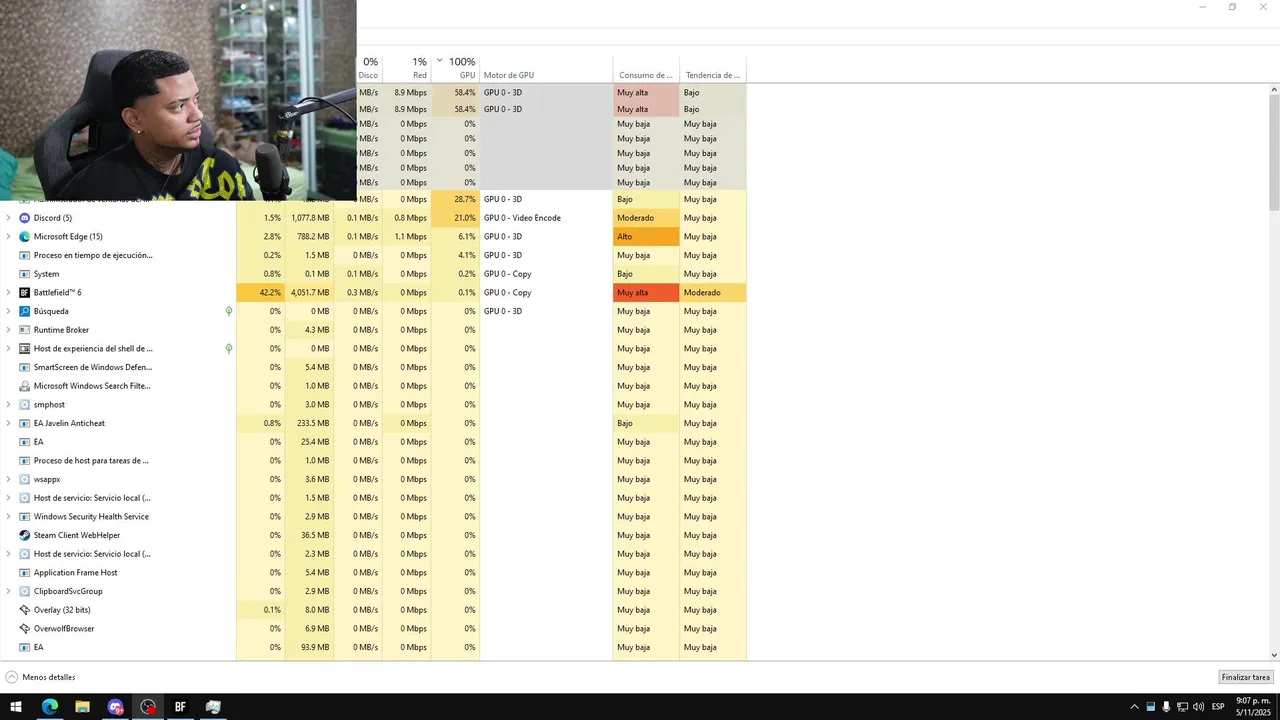The width and height of the screenshot is (1280, 720).
Task: Open the ESP language indicator
Action: [1218, 707]
